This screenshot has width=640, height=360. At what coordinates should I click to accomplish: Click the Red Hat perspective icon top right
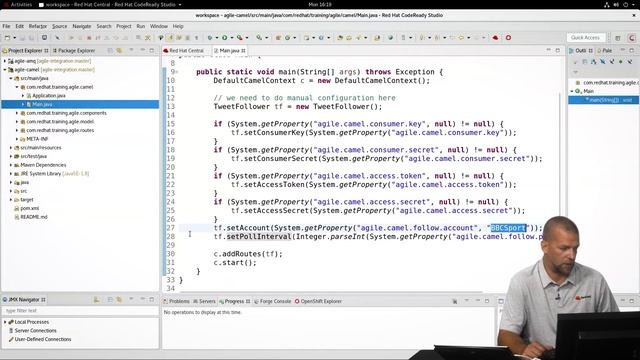[x=632, y=38]
